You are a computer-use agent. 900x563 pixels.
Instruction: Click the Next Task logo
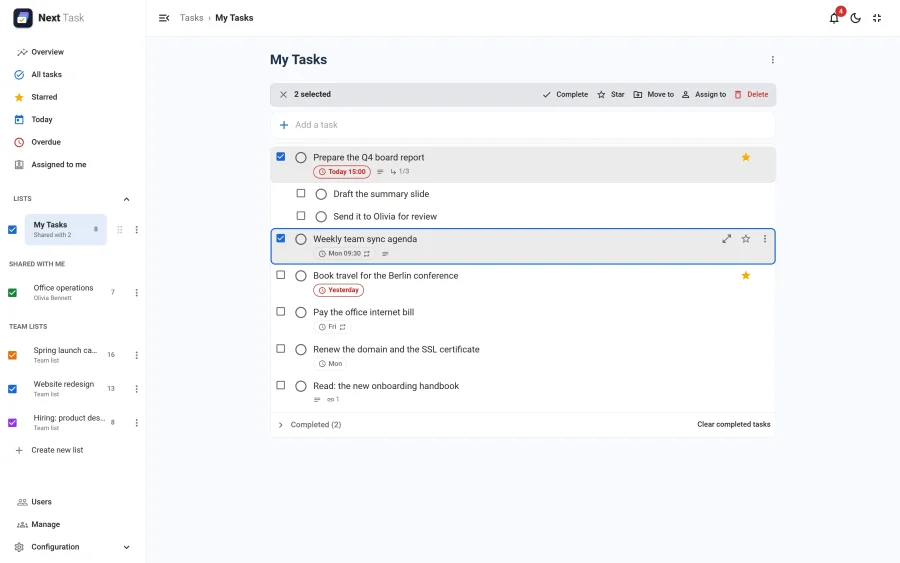point(23,18)
